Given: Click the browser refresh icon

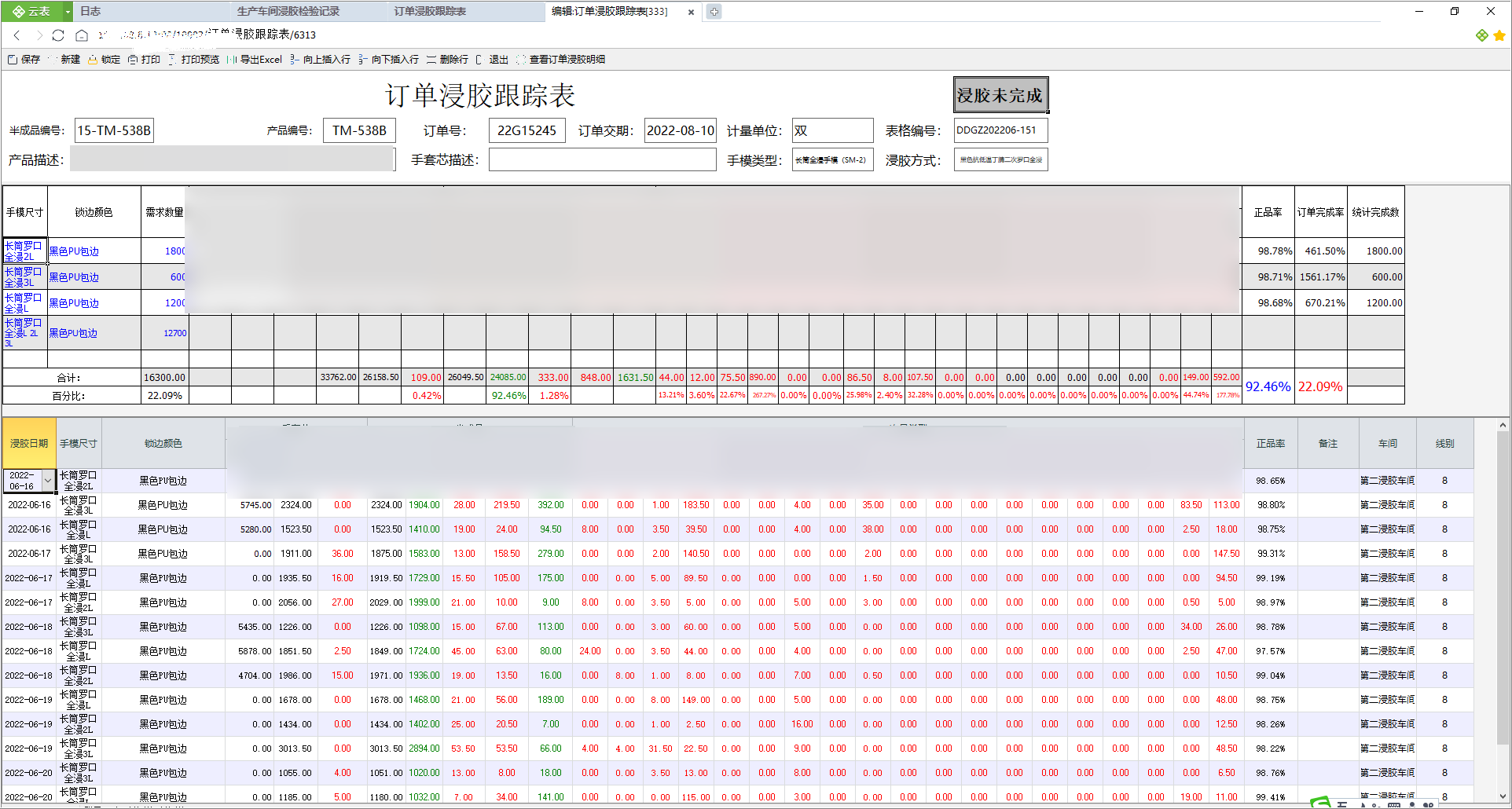Looking at the screenshot, I should (x=58, y=35).
